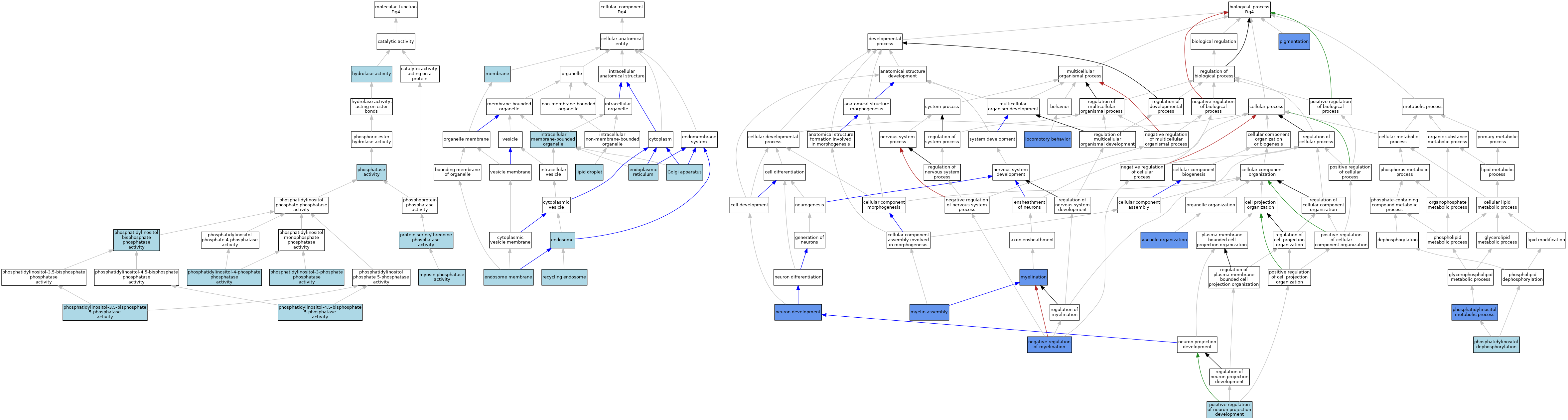Click the molecular_function Fig4 root node

396,10
